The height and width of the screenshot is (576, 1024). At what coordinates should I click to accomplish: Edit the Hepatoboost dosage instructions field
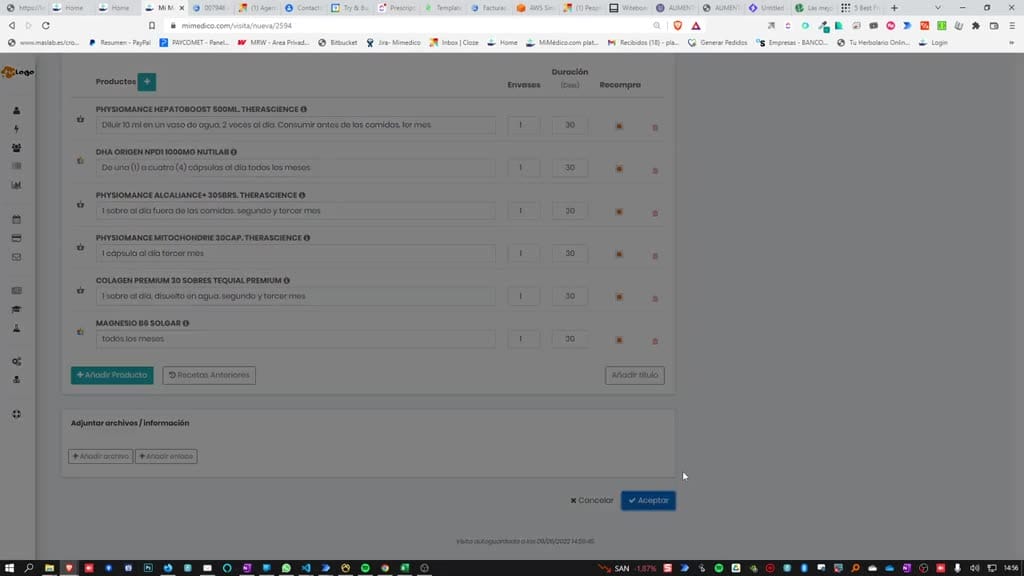295,125
